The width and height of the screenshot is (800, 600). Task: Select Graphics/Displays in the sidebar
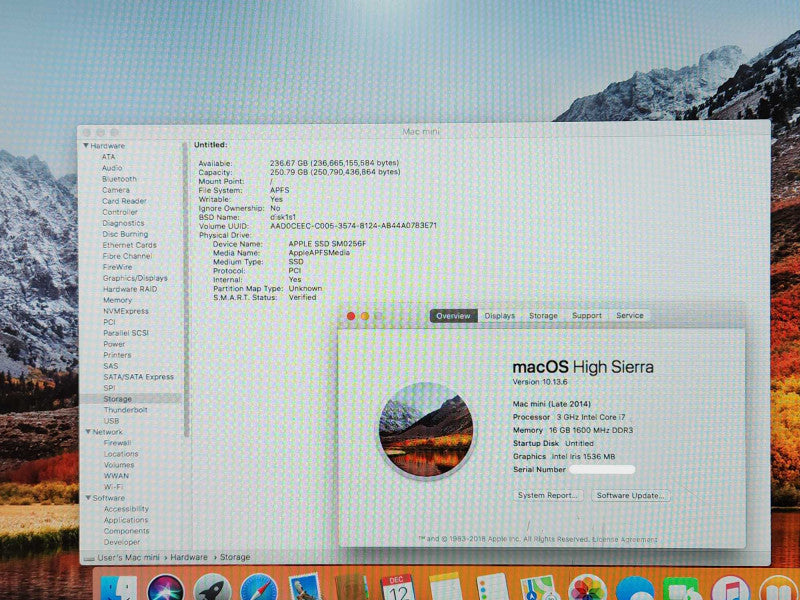click(135, 278)
